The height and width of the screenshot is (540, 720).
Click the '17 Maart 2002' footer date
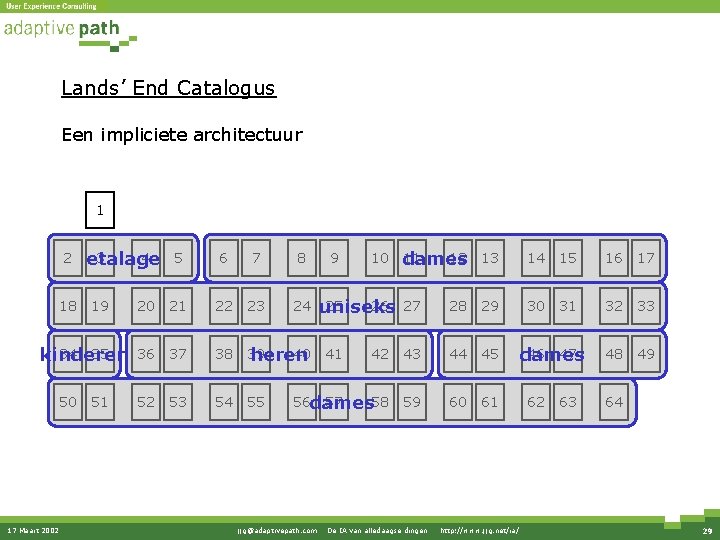coord(33,531)
